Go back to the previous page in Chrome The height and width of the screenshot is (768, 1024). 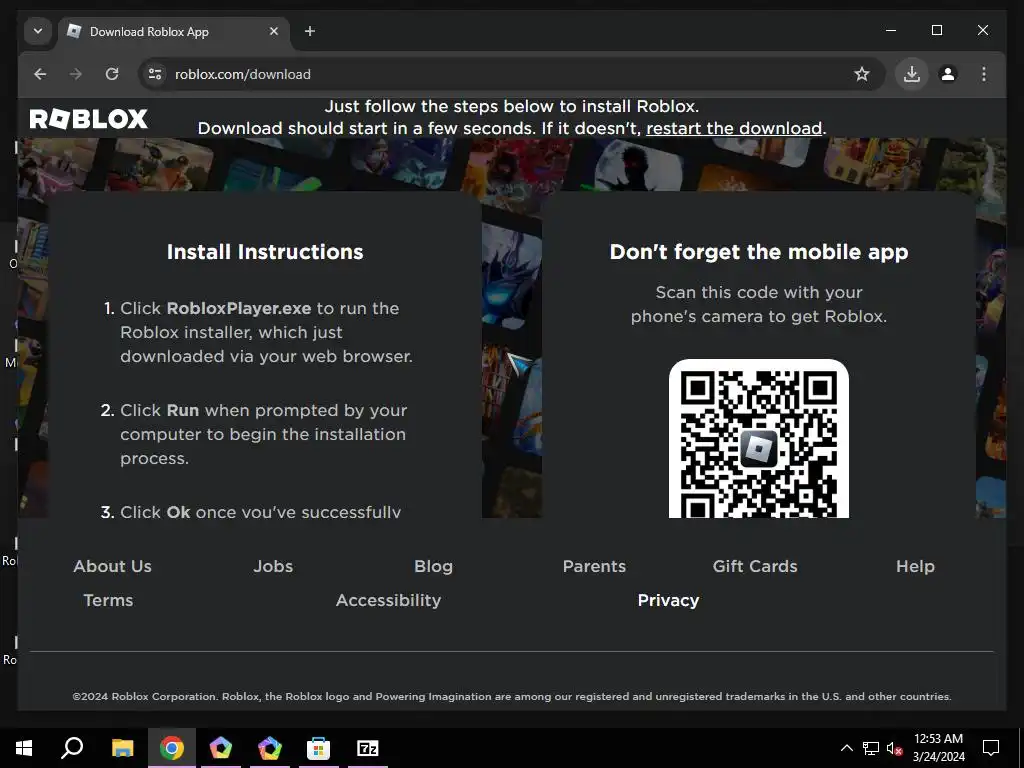coord(40,74)
